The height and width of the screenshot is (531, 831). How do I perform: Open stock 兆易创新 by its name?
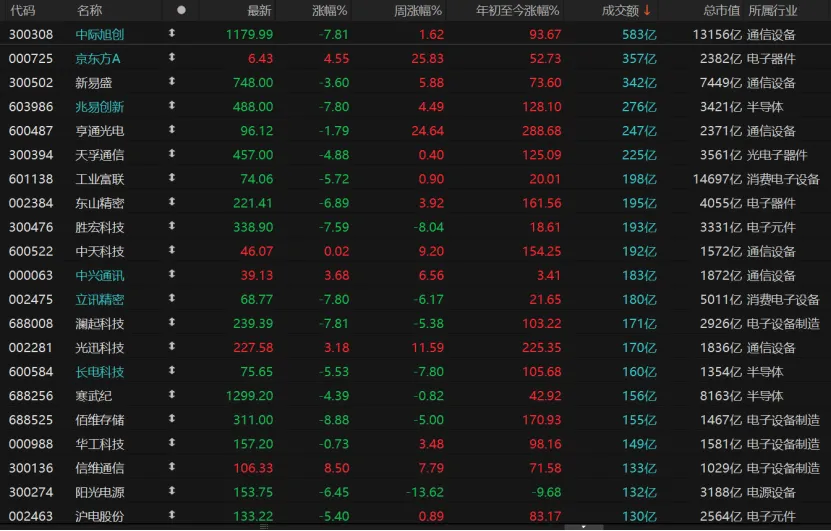click(x=100, y=107)
